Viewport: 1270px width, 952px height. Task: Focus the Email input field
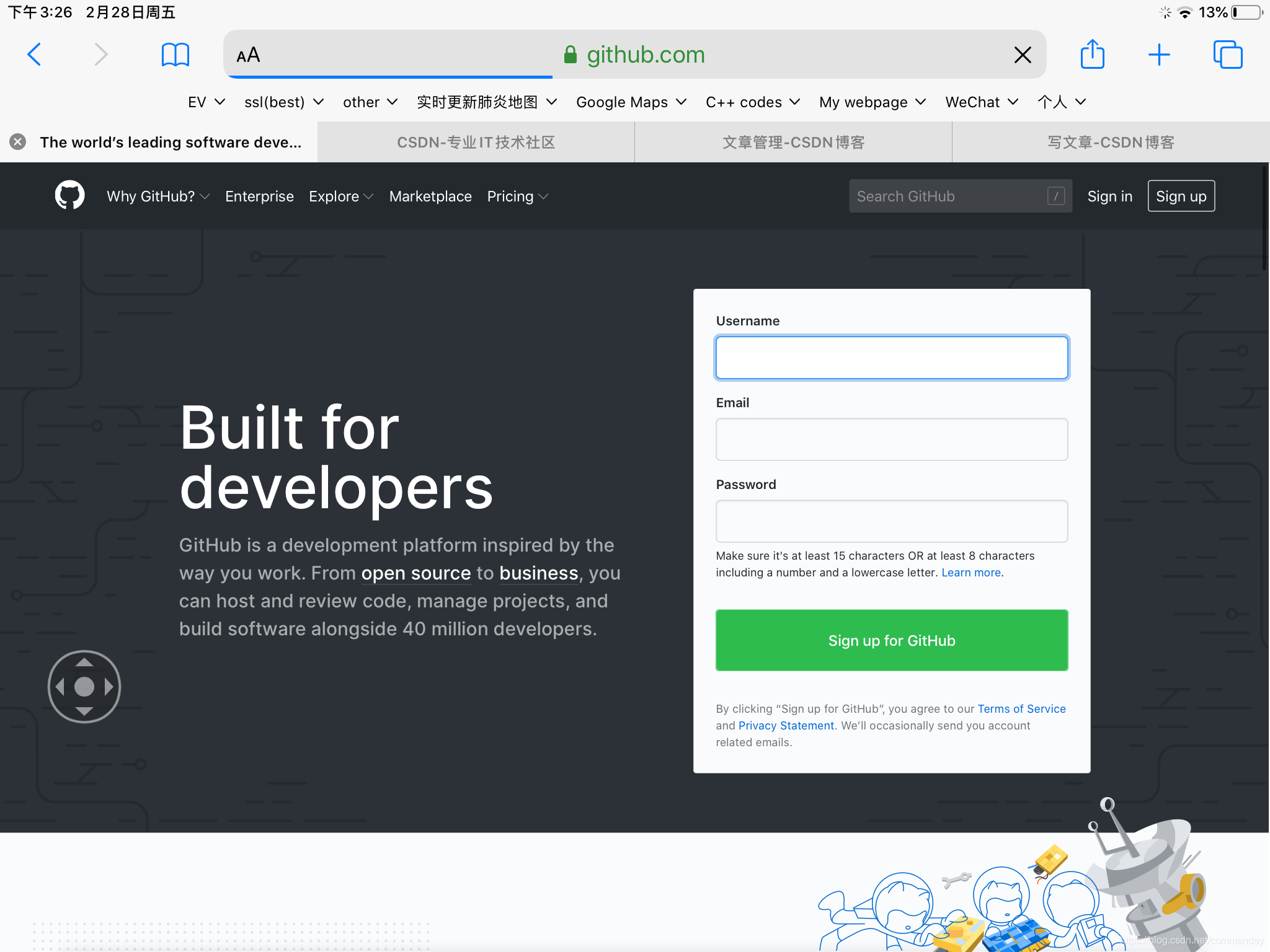(892, 439)
